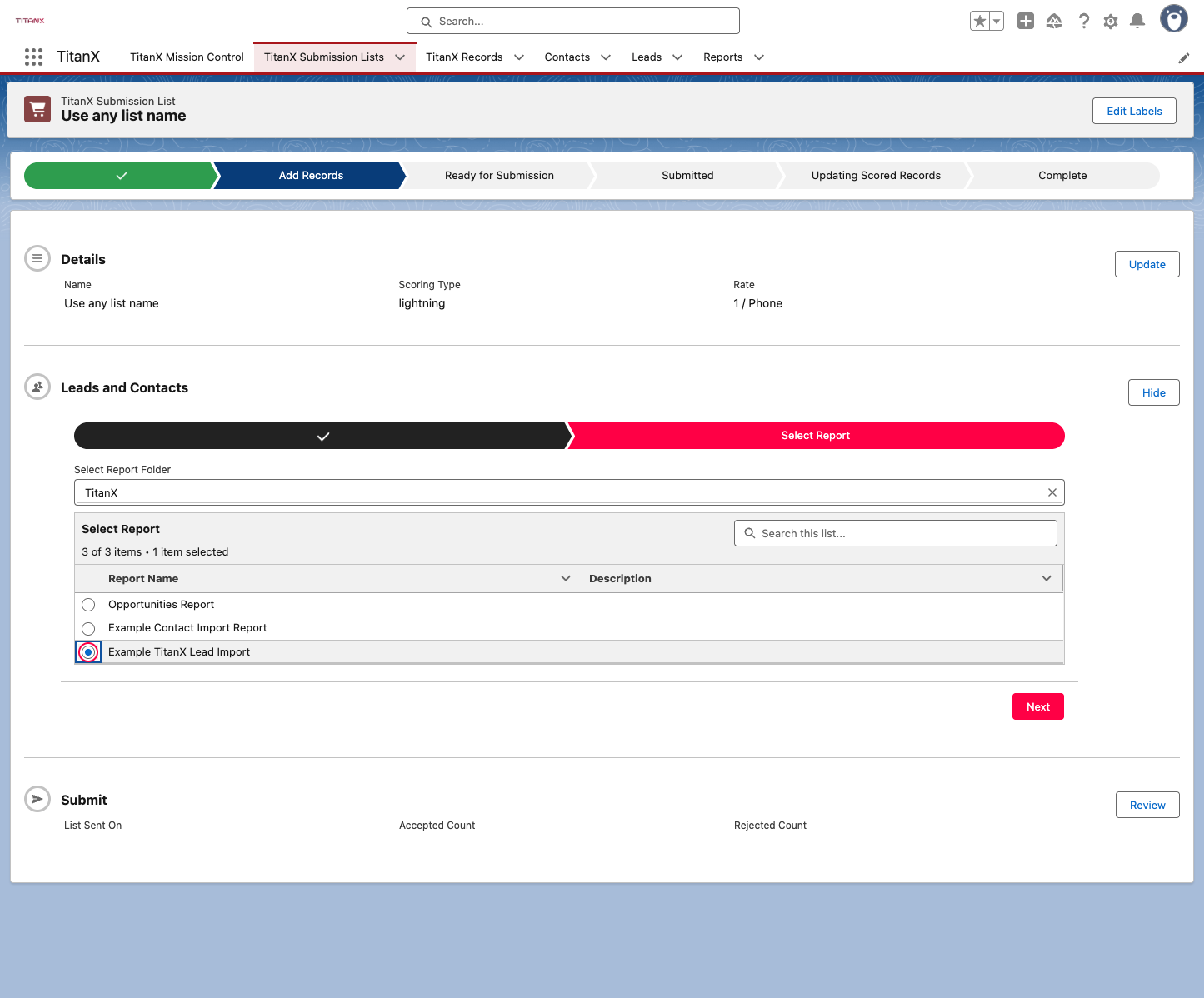Screen dimensions: 1204x998
Task: Click the Review button in Submit
Action: [1147, 805]
